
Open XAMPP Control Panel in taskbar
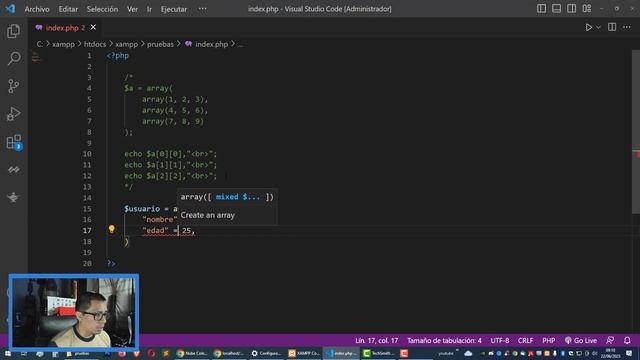click(304, 353)
